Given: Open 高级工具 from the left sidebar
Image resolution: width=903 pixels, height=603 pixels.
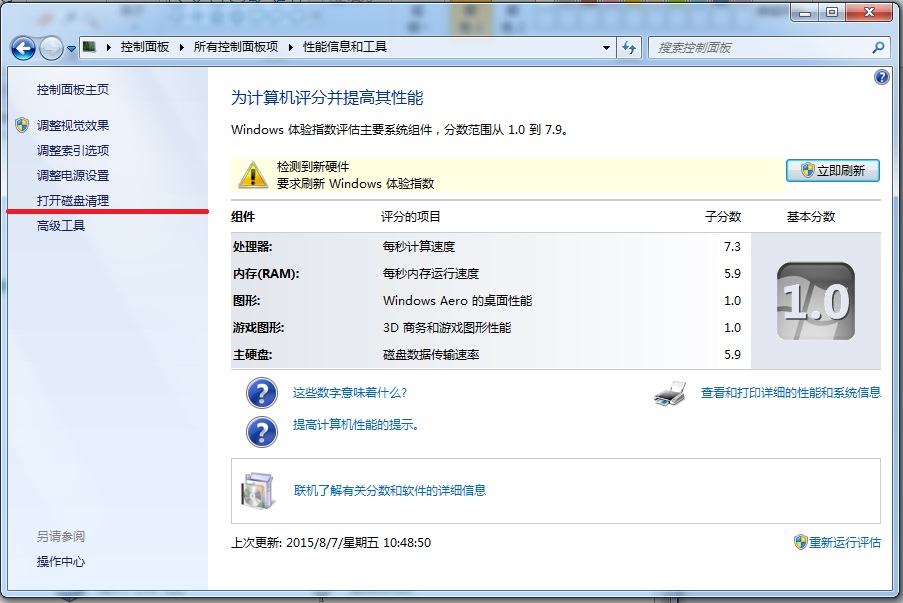Looking at the screenshot, I should coord(61,226).
